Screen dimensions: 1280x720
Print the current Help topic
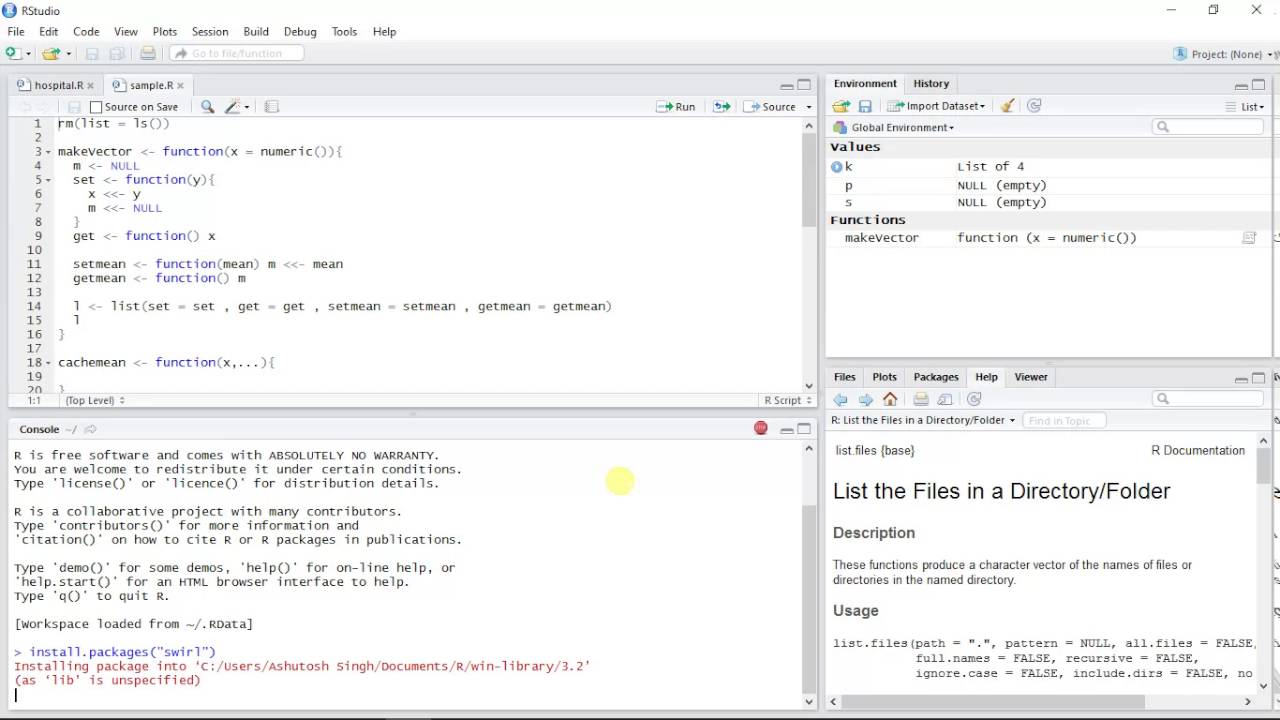[x=921, y=399]
